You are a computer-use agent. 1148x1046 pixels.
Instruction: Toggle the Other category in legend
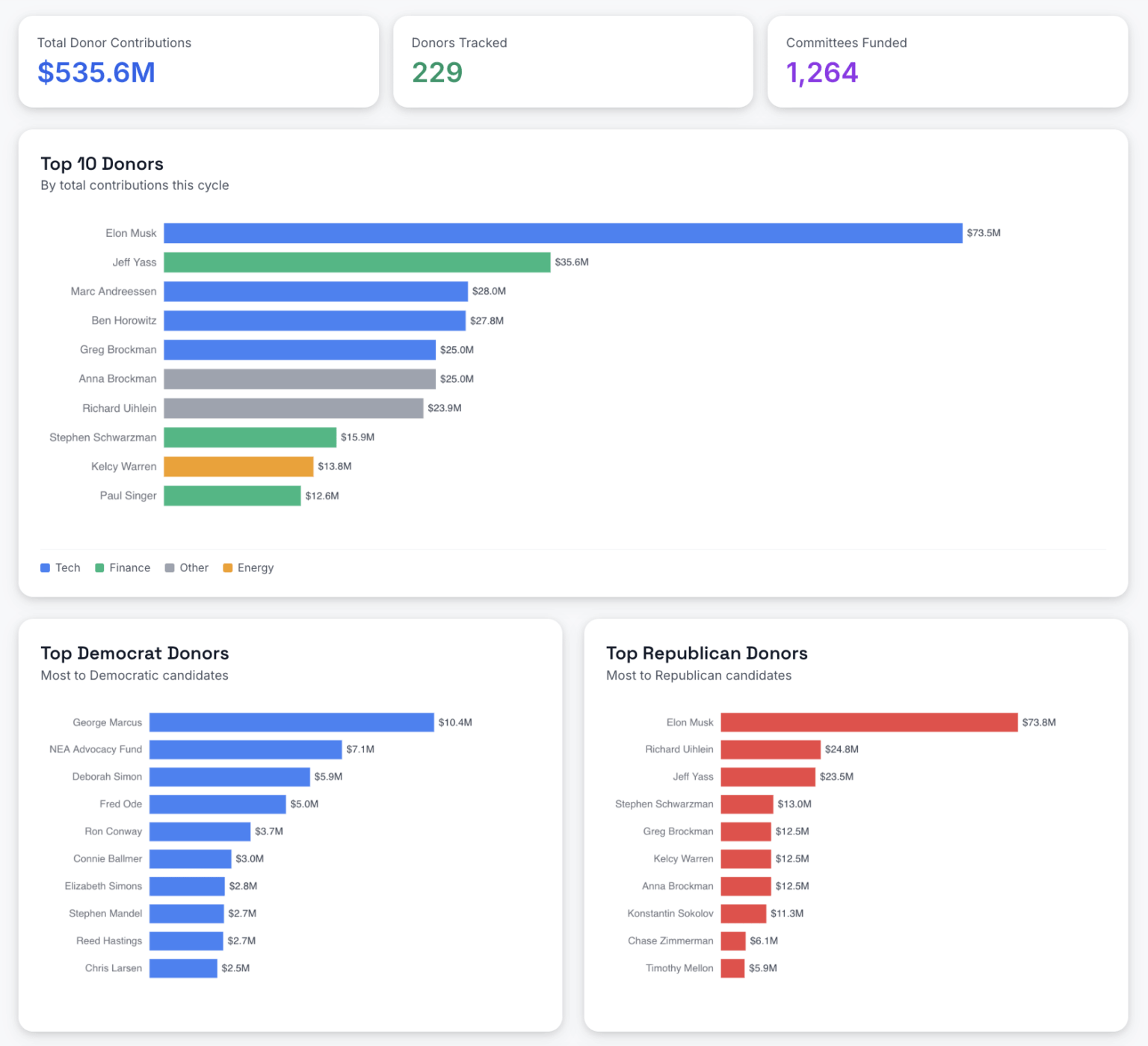[187, 568]
